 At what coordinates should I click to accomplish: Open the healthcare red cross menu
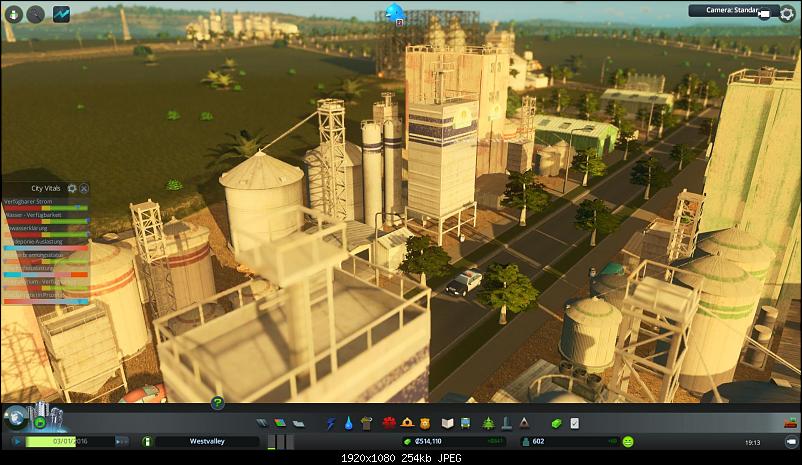(x=389, y=423)
